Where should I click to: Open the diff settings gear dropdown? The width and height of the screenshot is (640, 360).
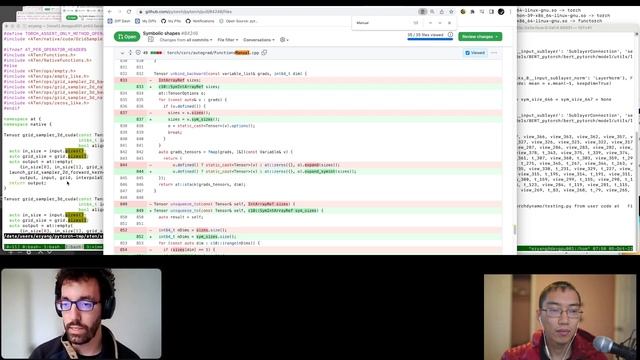tap(284, 40)
